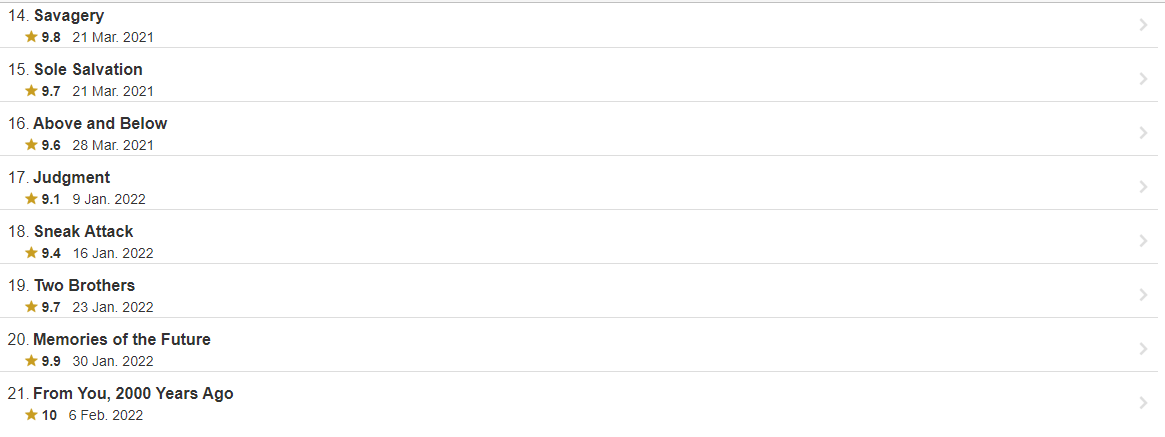Click the 6 Feb. 2022 air date
This screenshot has height=437, width=1165.
click(x=106, y=415)
